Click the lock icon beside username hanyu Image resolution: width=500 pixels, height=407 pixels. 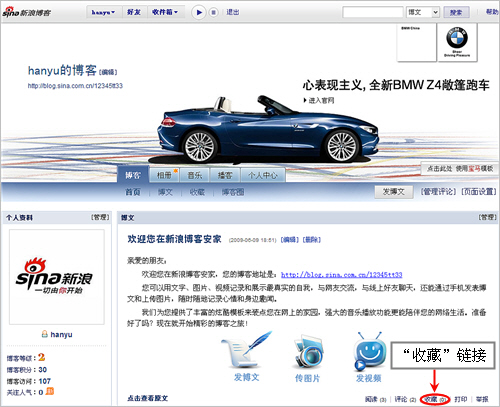44,334
